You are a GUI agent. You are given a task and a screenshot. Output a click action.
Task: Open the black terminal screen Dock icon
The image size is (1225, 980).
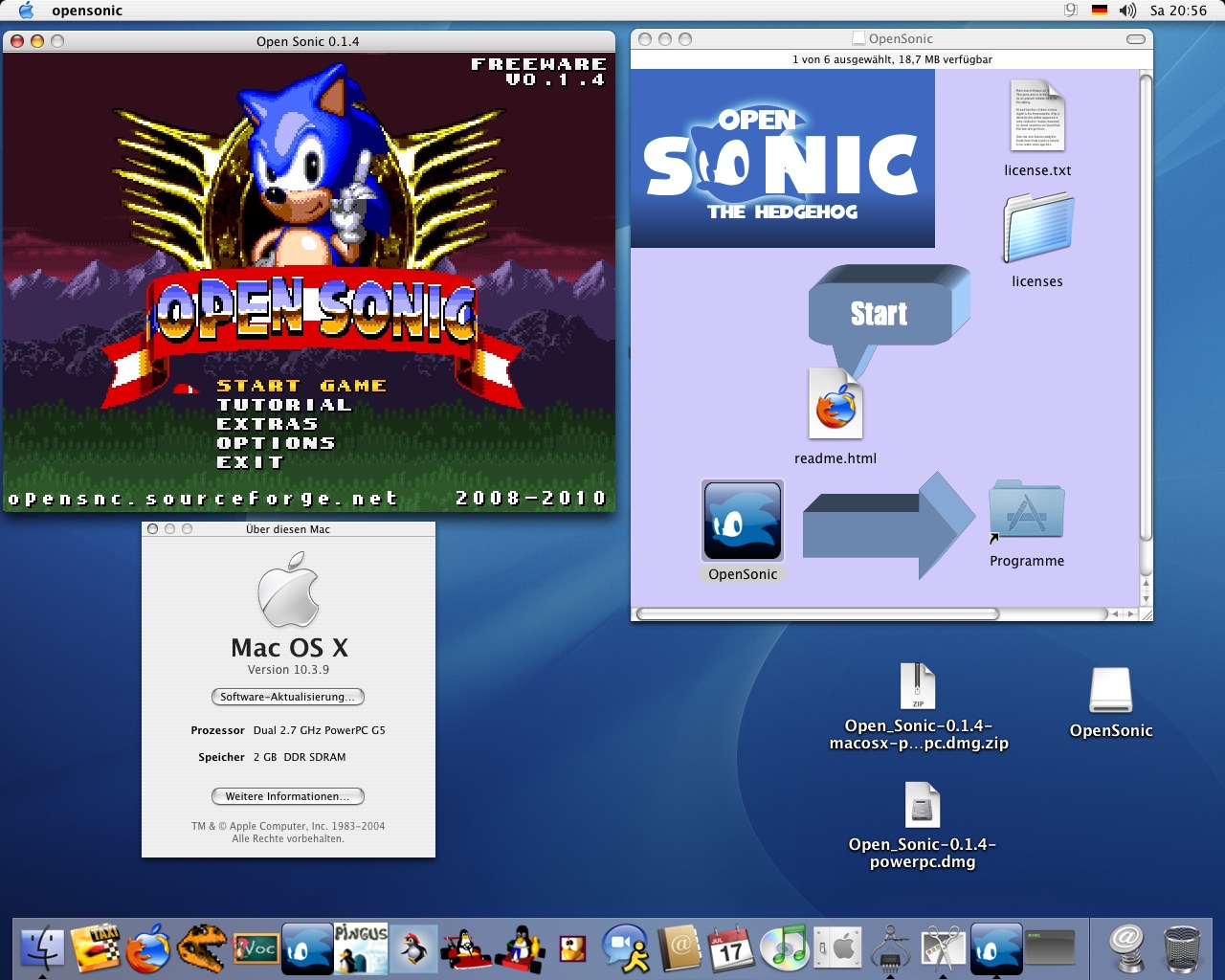click(x=1050, y=948)
